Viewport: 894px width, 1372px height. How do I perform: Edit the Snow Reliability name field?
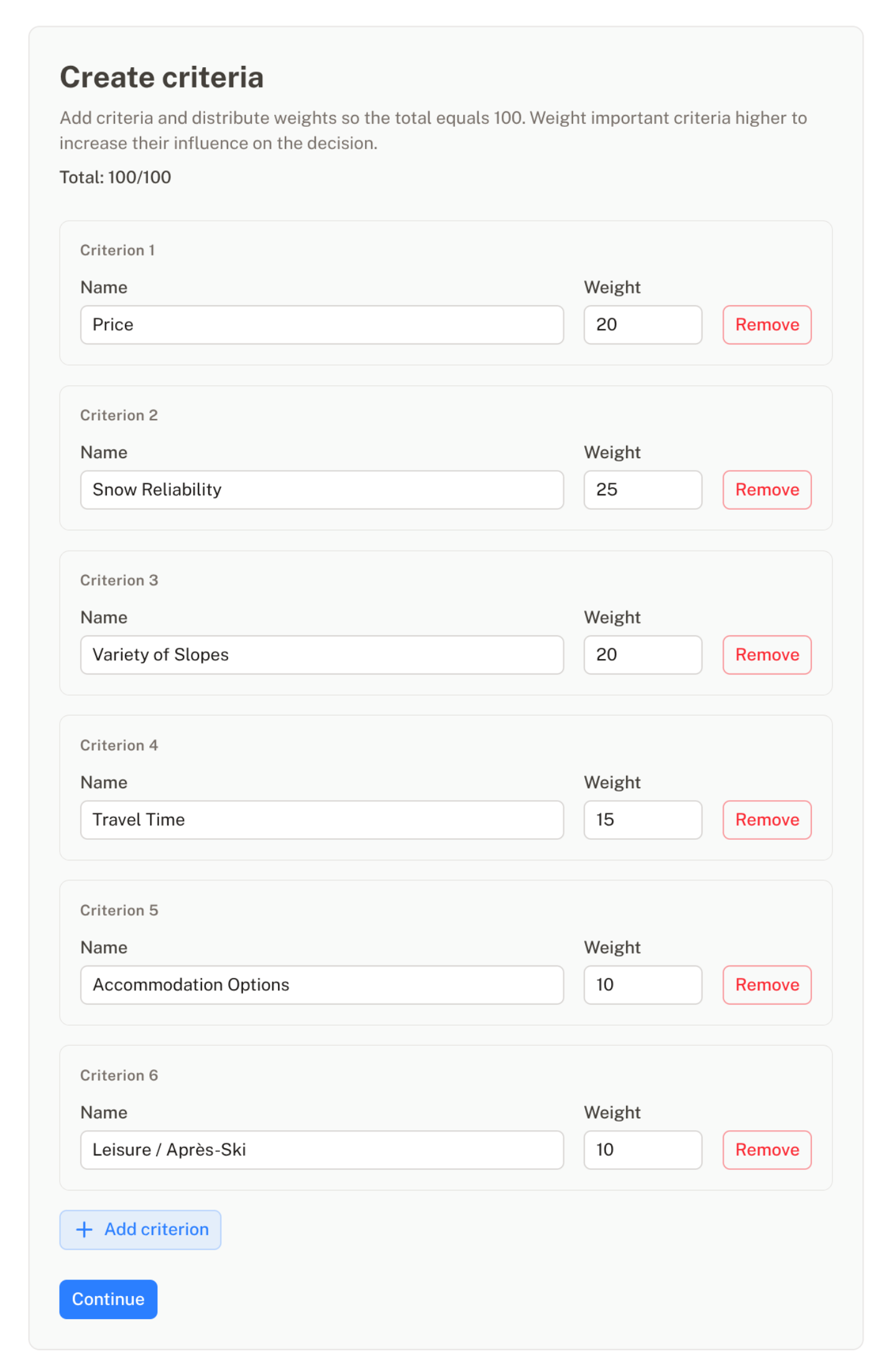[321, 490]
